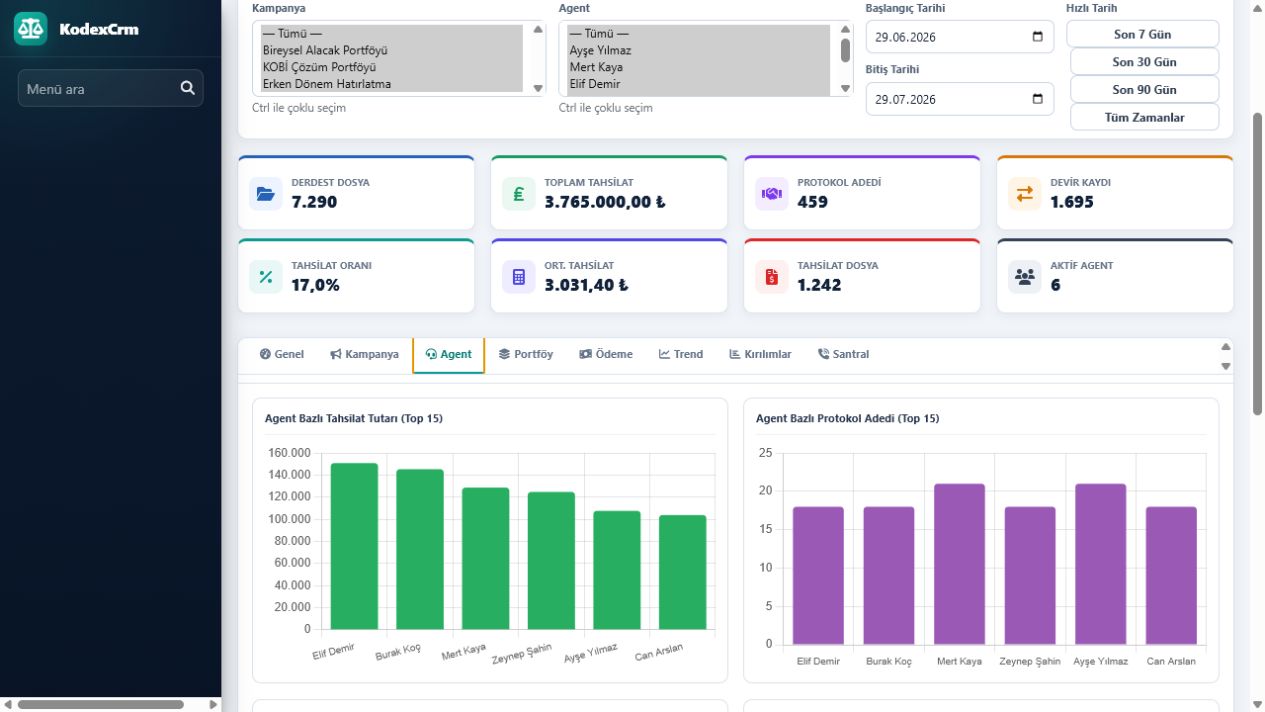Choose the Tüm Zamanlar quick date
Screen dimensions: 1265x712
click(1144, 117)
